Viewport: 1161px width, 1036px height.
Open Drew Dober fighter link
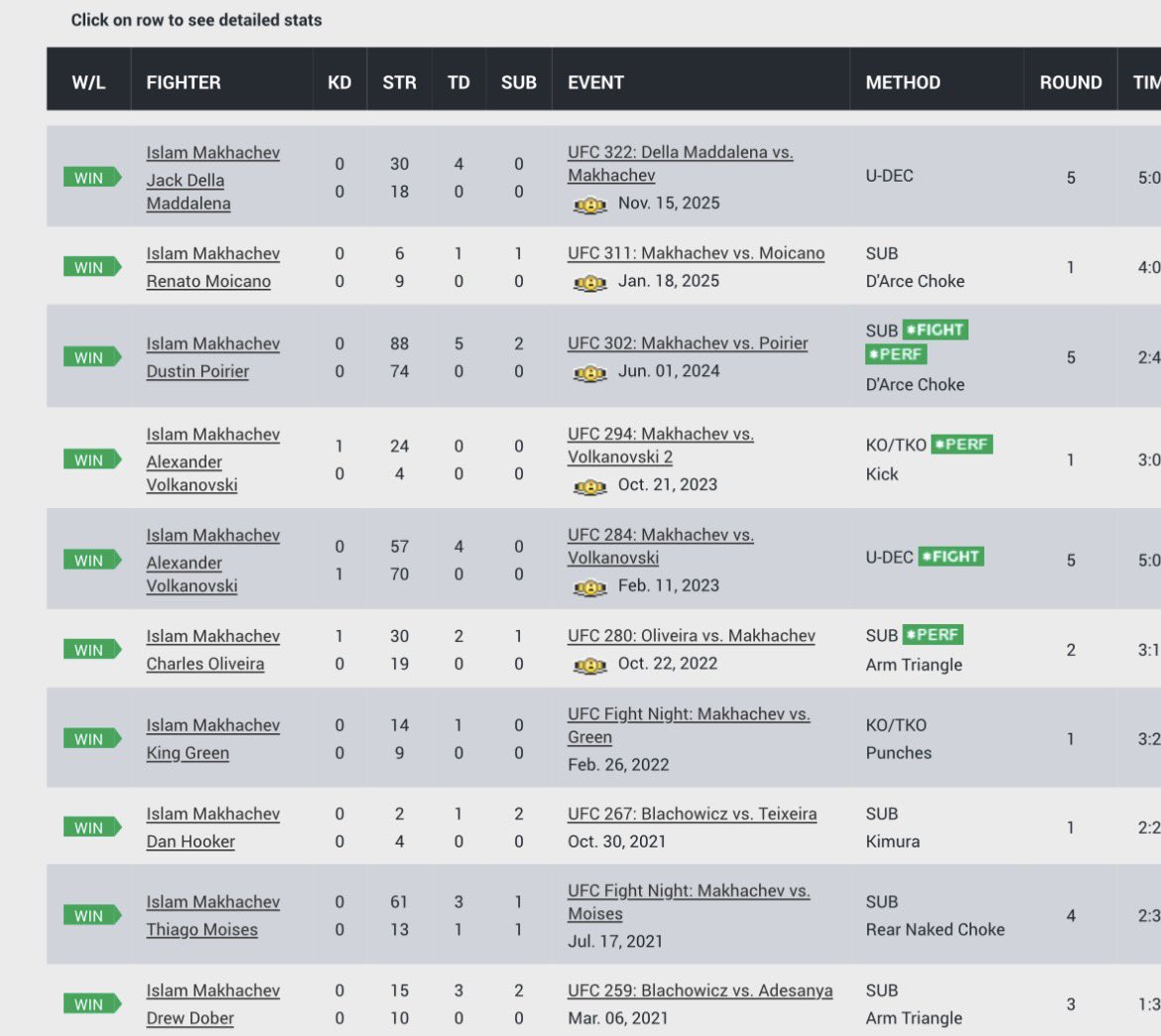coord(191,1018)
